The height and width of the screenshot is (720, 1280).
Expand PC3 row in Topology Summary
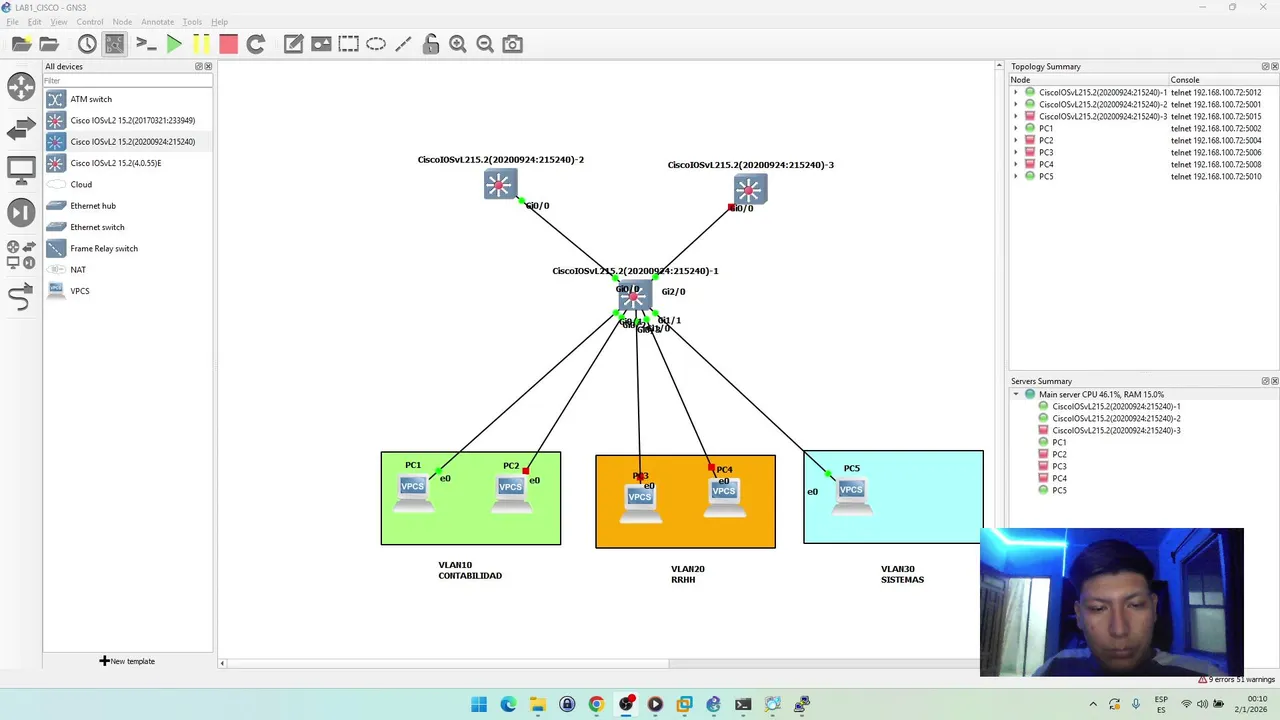pos(1016,152)
